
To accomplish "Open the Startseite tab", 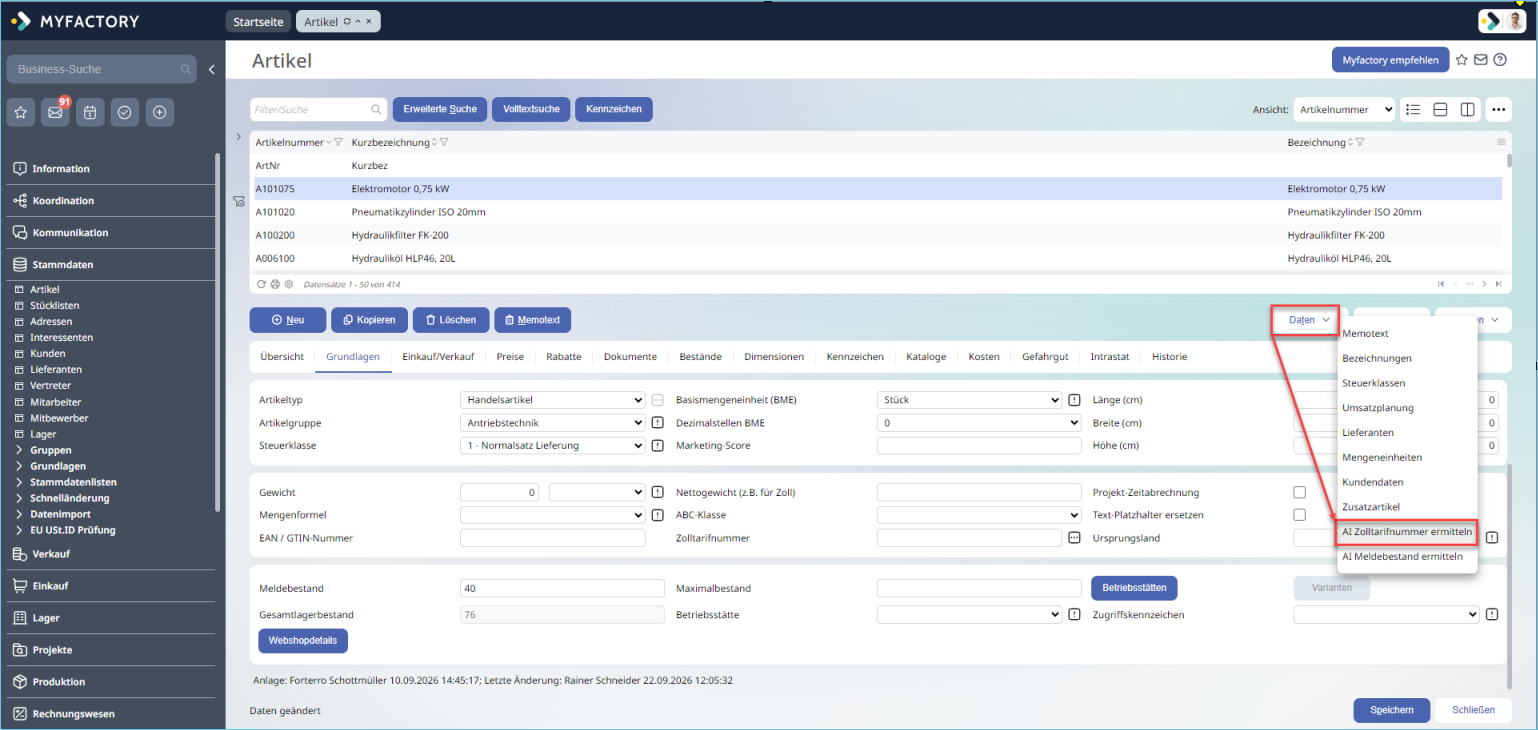I will [x=258, y=21].
